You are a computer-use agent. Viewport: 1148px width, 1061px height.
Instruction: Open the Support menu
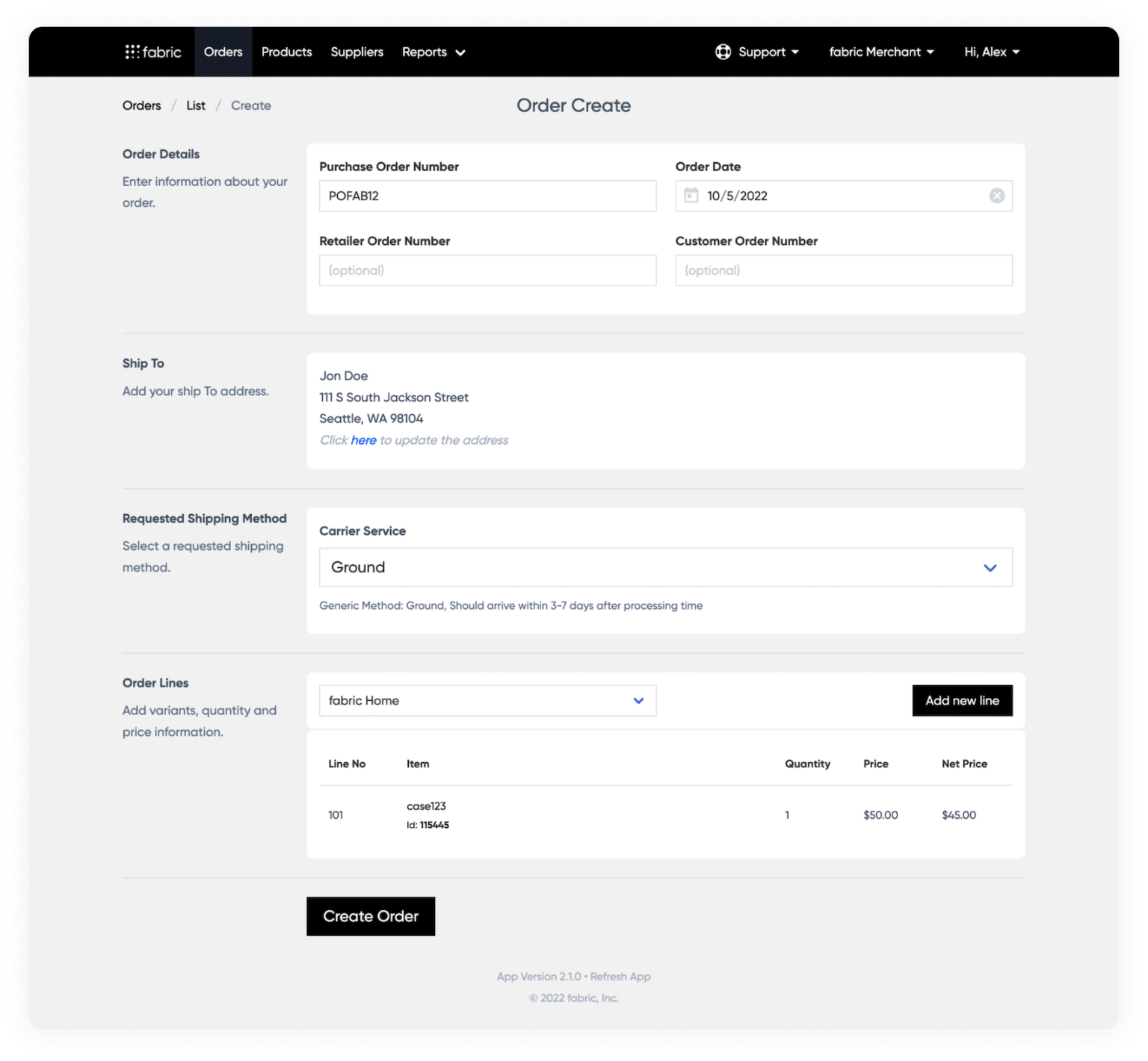762,52
